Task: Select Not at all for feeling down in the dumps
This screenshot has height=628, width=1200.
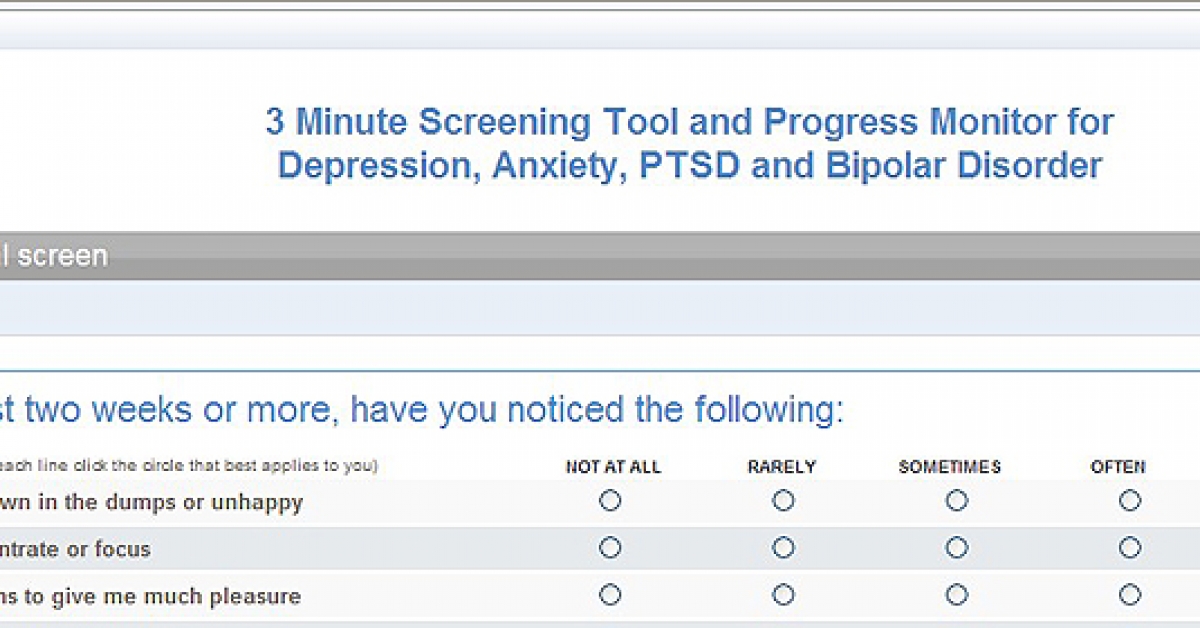Action: pos(611,501)
